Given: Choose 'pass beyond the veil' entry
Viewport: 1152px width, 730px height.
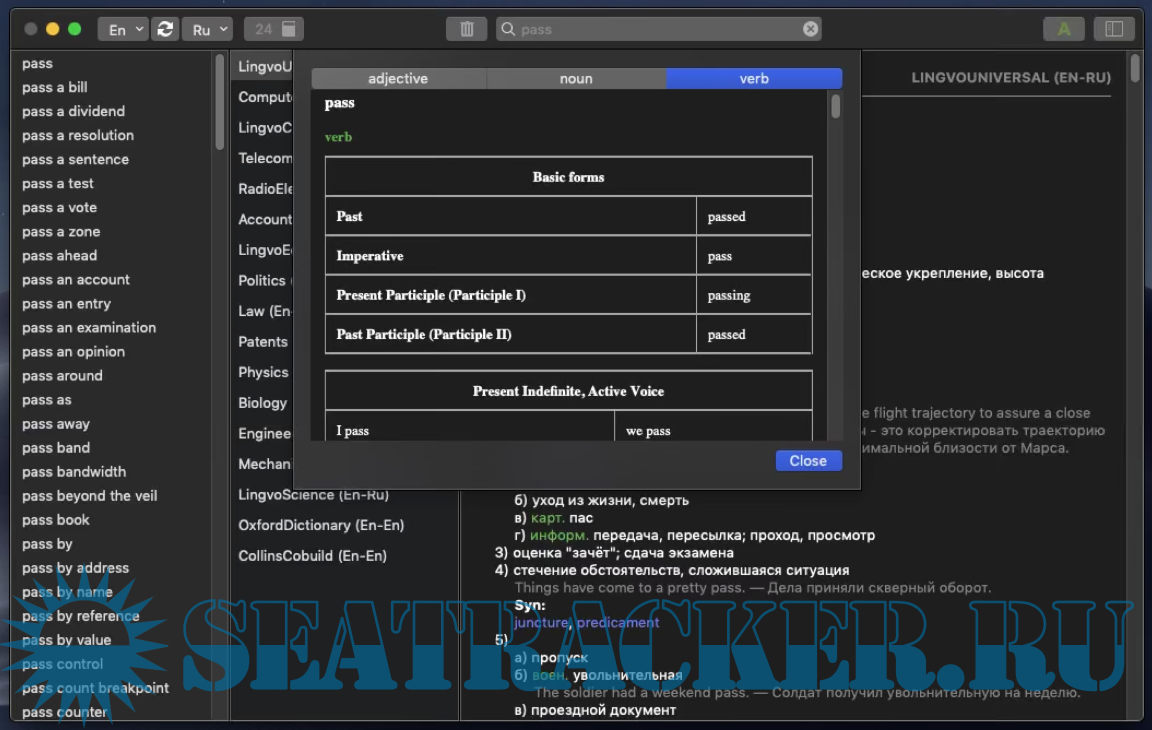Looking at the screenshot, I should [x=90, y=496].
